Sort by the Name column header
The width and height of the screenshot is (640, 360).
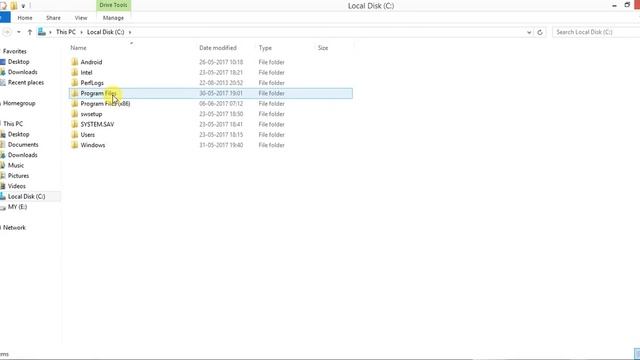[78, 48]
